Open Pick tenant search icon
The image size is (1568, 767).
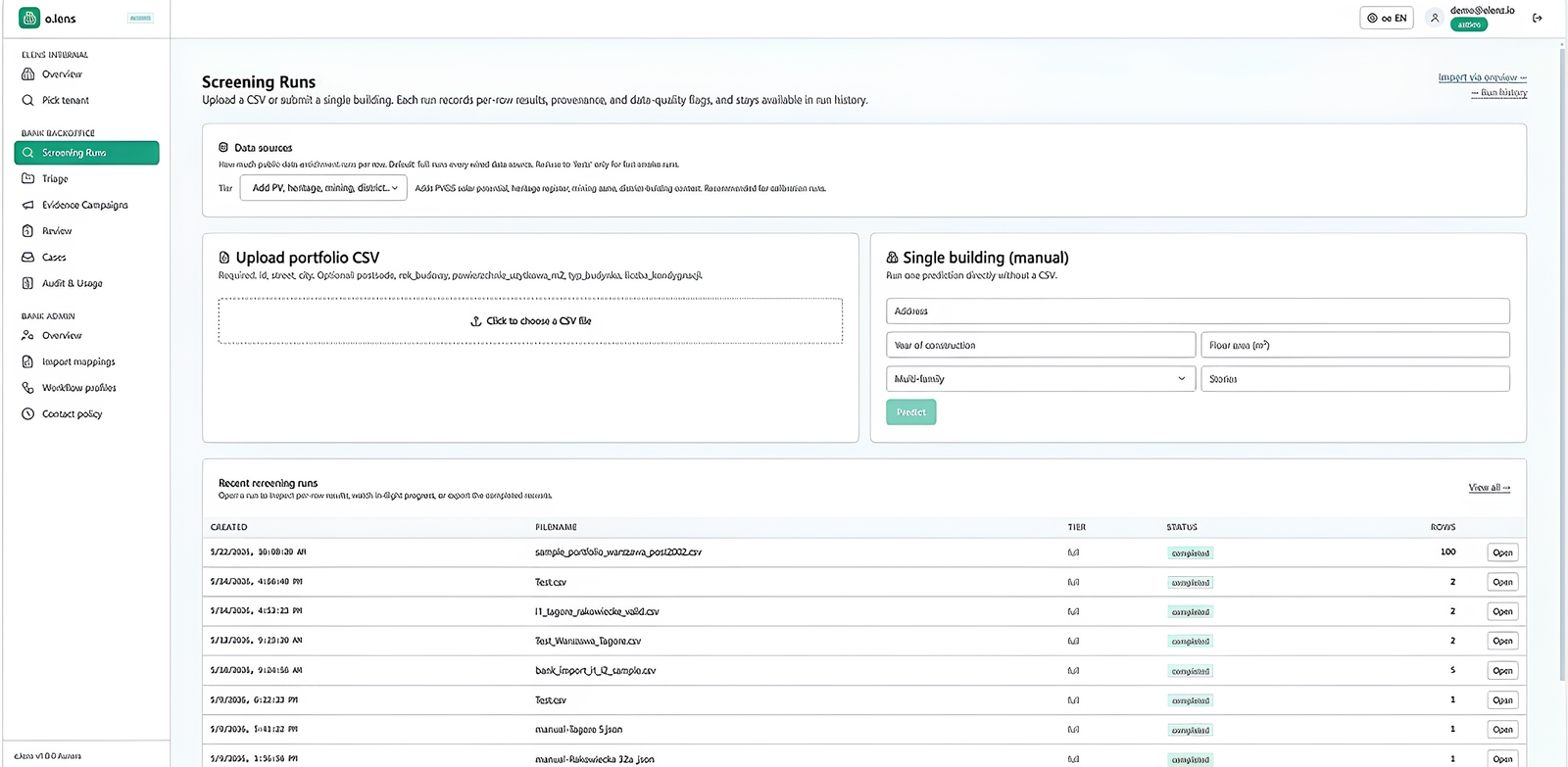(x=27, y=100)
